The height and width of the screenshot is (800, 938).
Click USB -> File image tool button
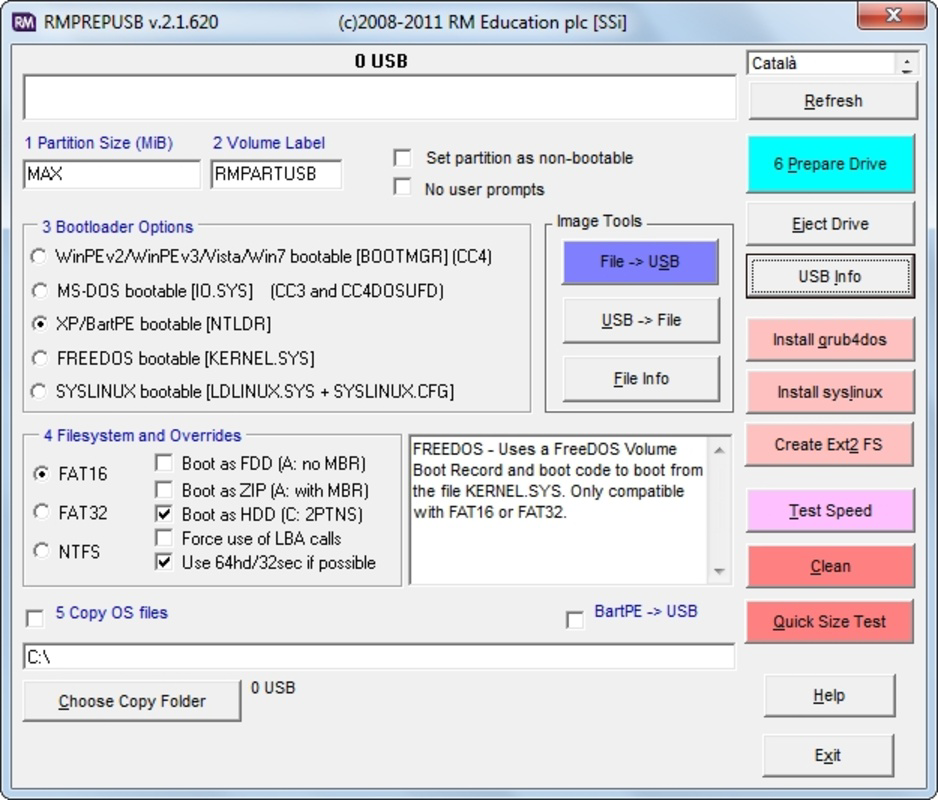(641, 320)
